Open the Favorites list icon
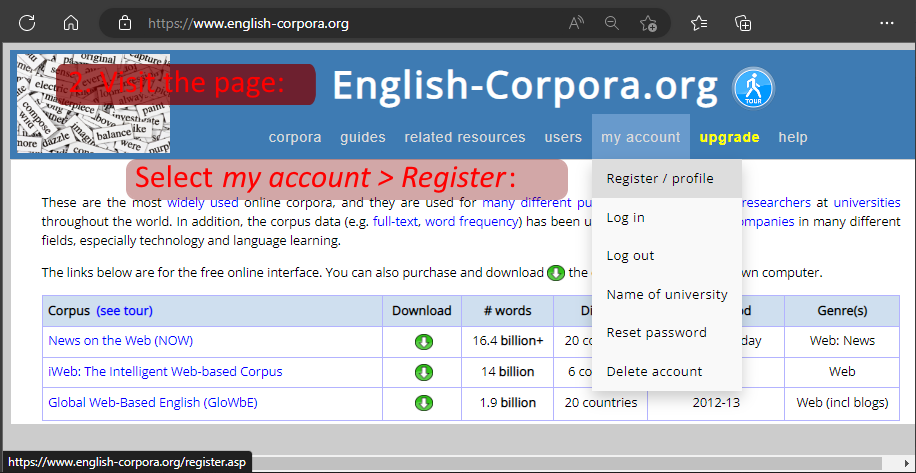Viewport: 916px width, 473px height. (699, 23)
